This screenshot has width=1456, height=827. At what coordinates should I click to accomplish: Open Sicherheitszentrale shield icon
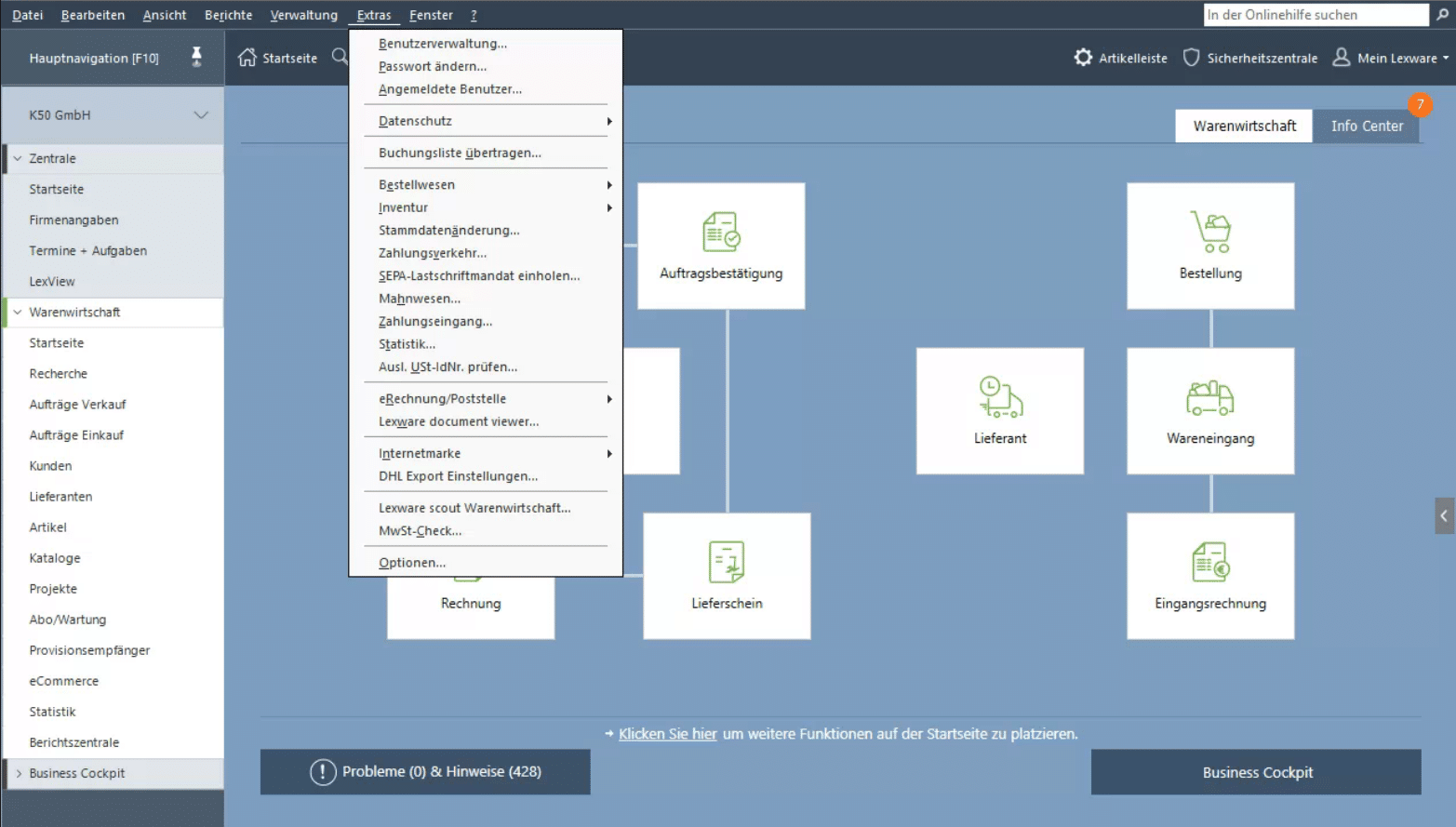(x=1191, y=58)
